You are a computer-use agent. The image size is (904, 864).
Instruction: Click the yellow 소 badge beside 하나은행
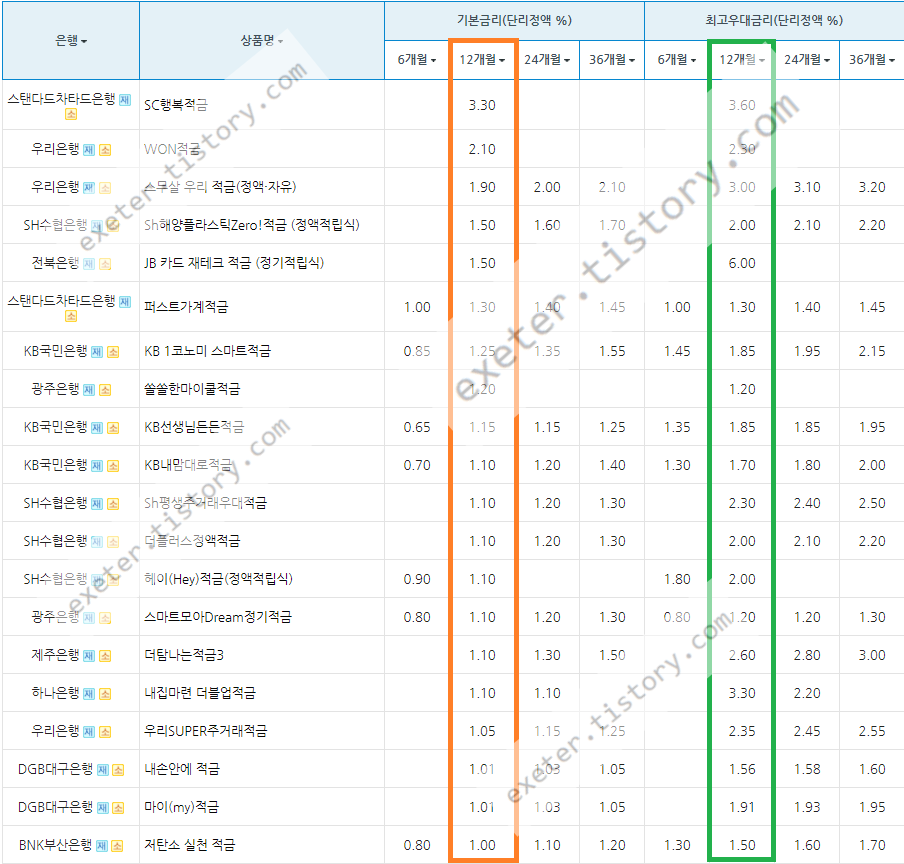point(105,694)
